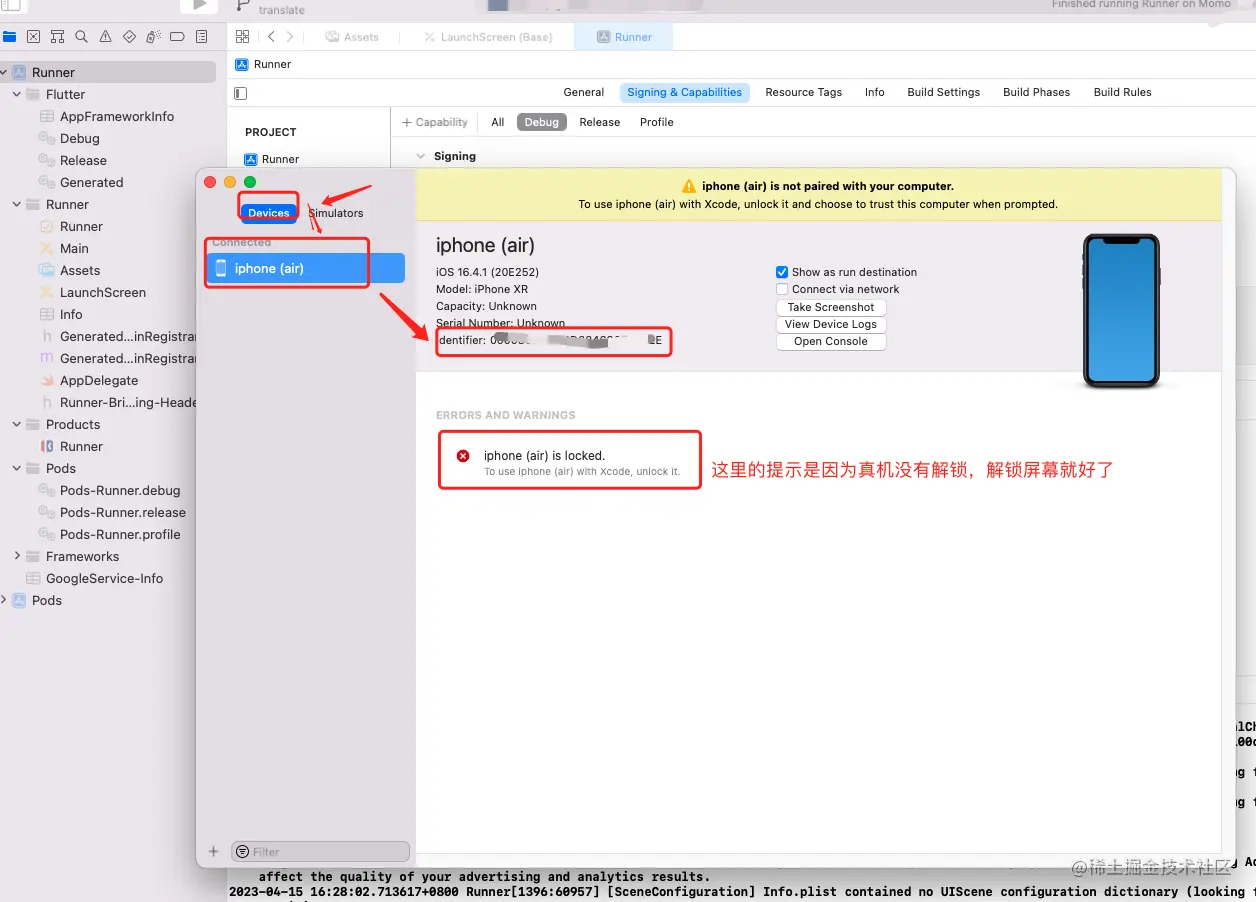Screen dimensions: 1256x902
Task: Open the Source Control navigator icon
Action: pyautogui.click(x=33, y=37)
